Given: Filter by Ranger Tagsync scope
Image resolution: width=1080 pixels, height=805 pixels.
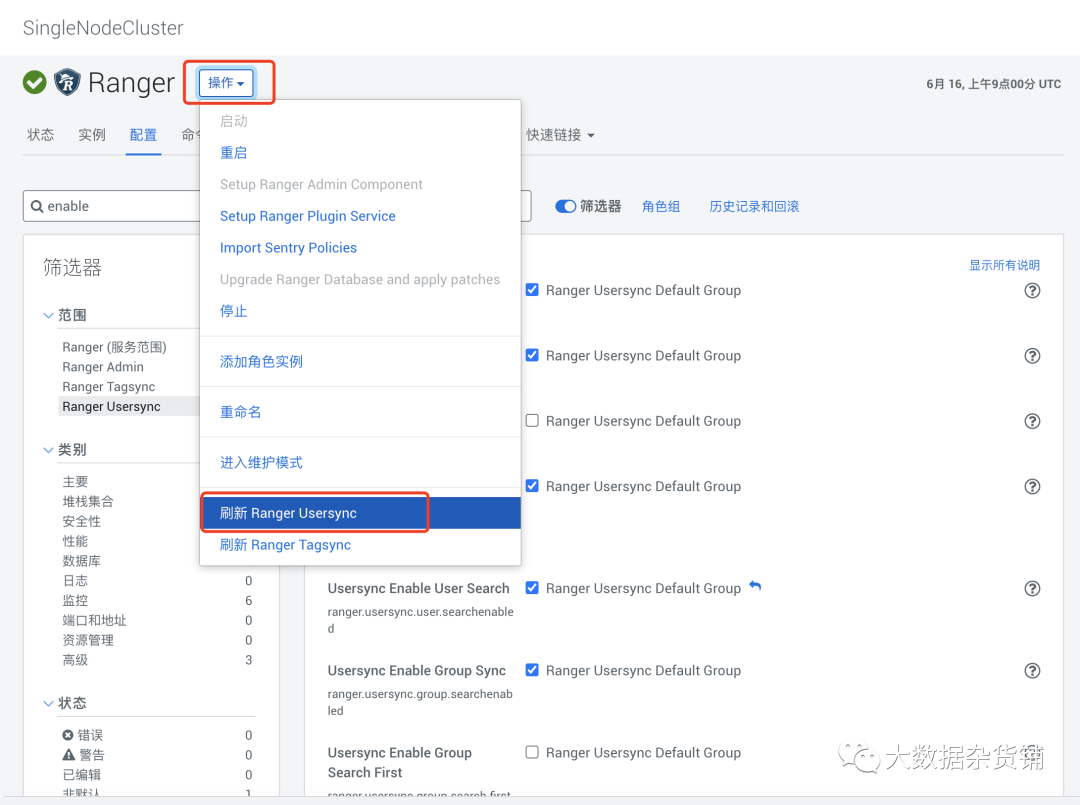Looking at the screenshot, I should [x=108, y=387].
